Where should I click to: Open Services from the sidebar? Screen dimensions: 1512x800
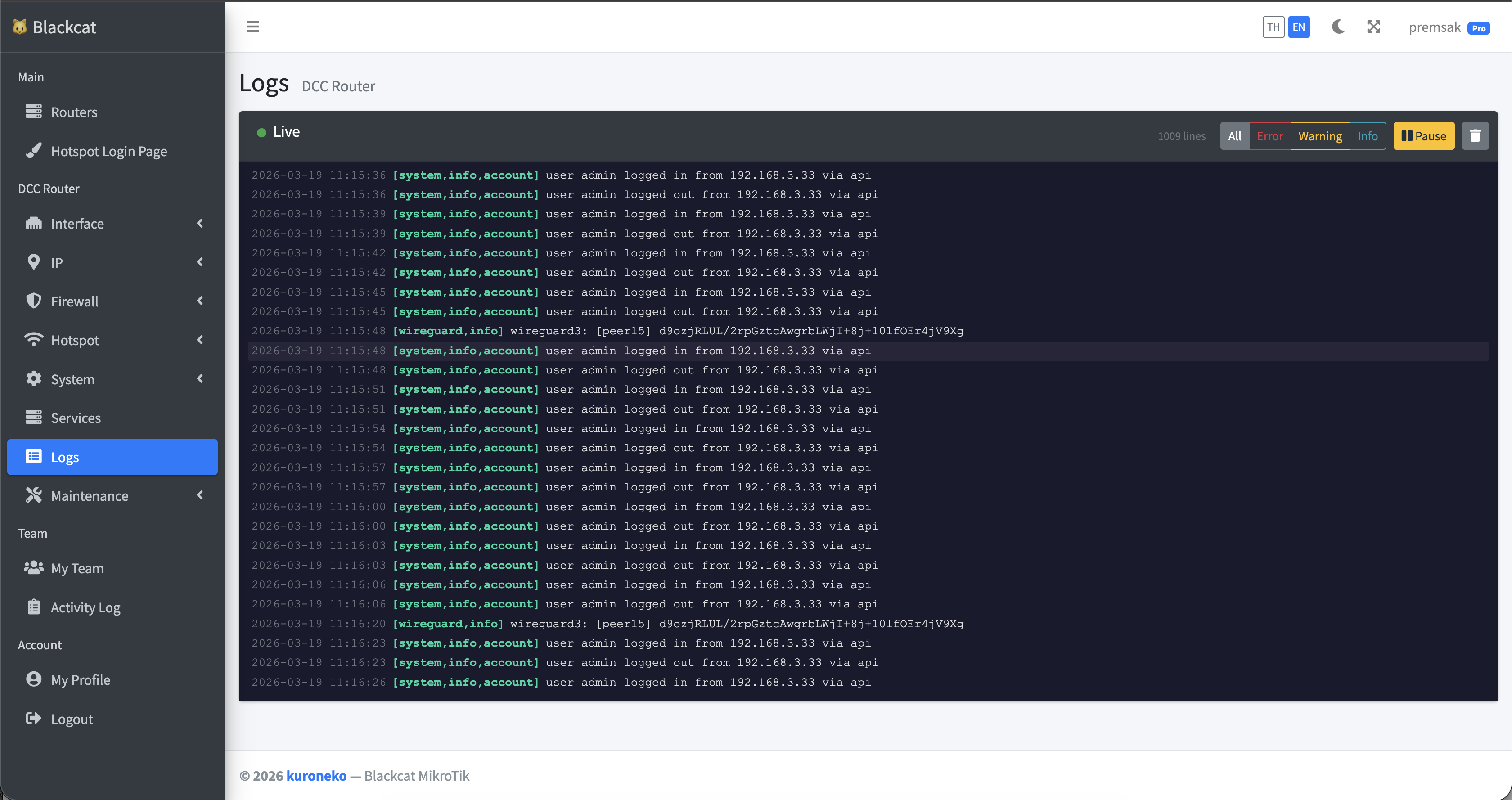[x=76, y=418]
